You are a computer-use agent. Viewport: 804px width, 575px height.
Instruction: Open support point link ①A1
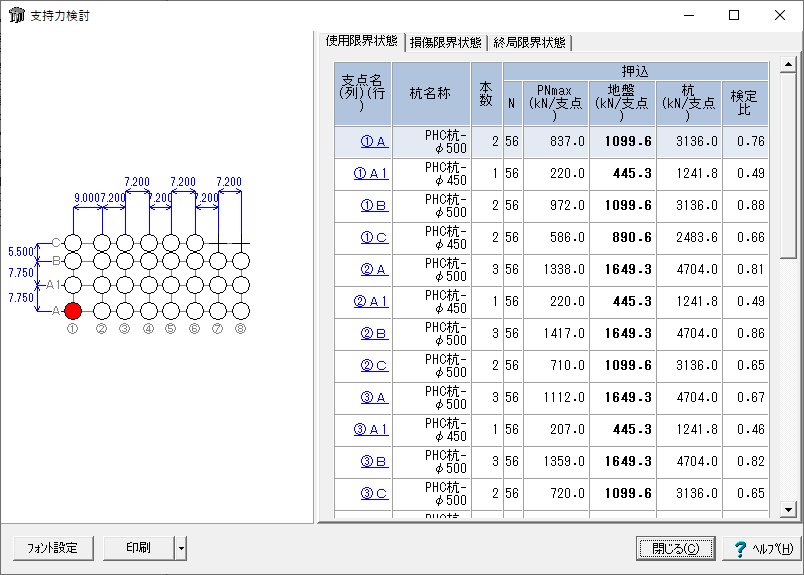click(370, 174)
